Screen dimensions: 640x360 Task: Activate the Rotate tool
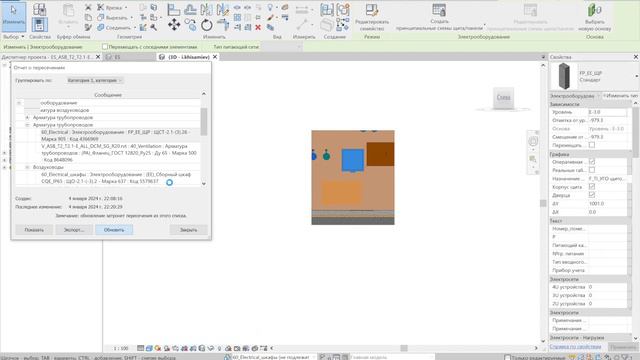pos(207,25)
